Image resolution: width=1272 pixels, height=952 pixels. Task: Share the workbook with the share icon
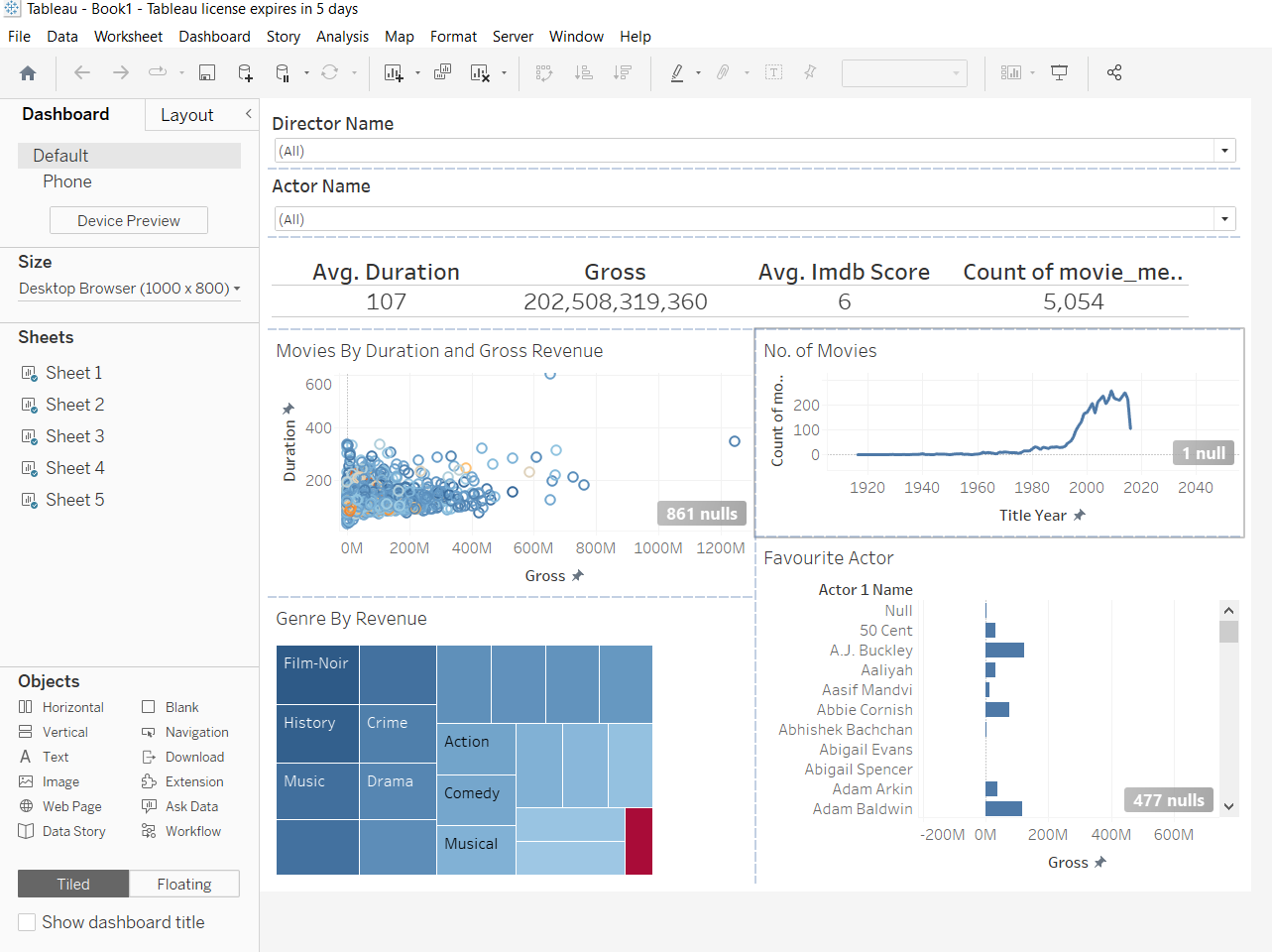click(x=1114, y=72)
